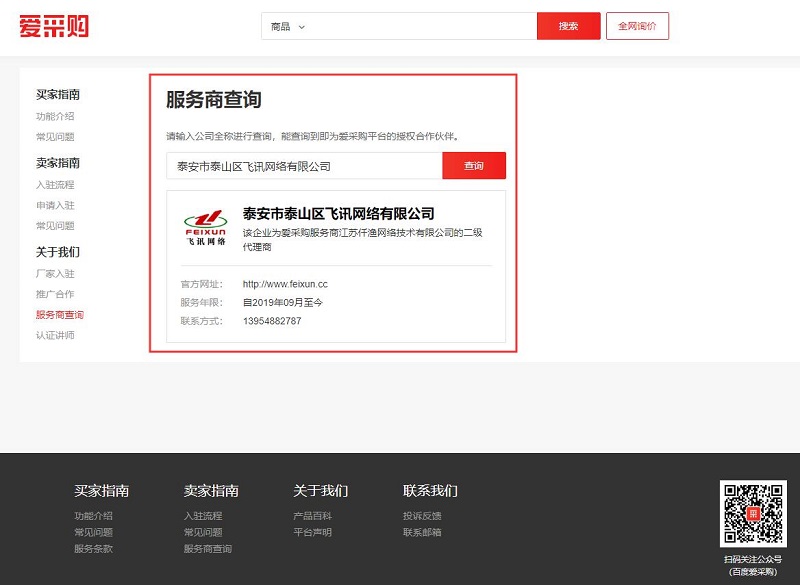Screen dimensions: 800x585
Task: Click the phone number 13954882787
Action: click(x=272, y=321)
